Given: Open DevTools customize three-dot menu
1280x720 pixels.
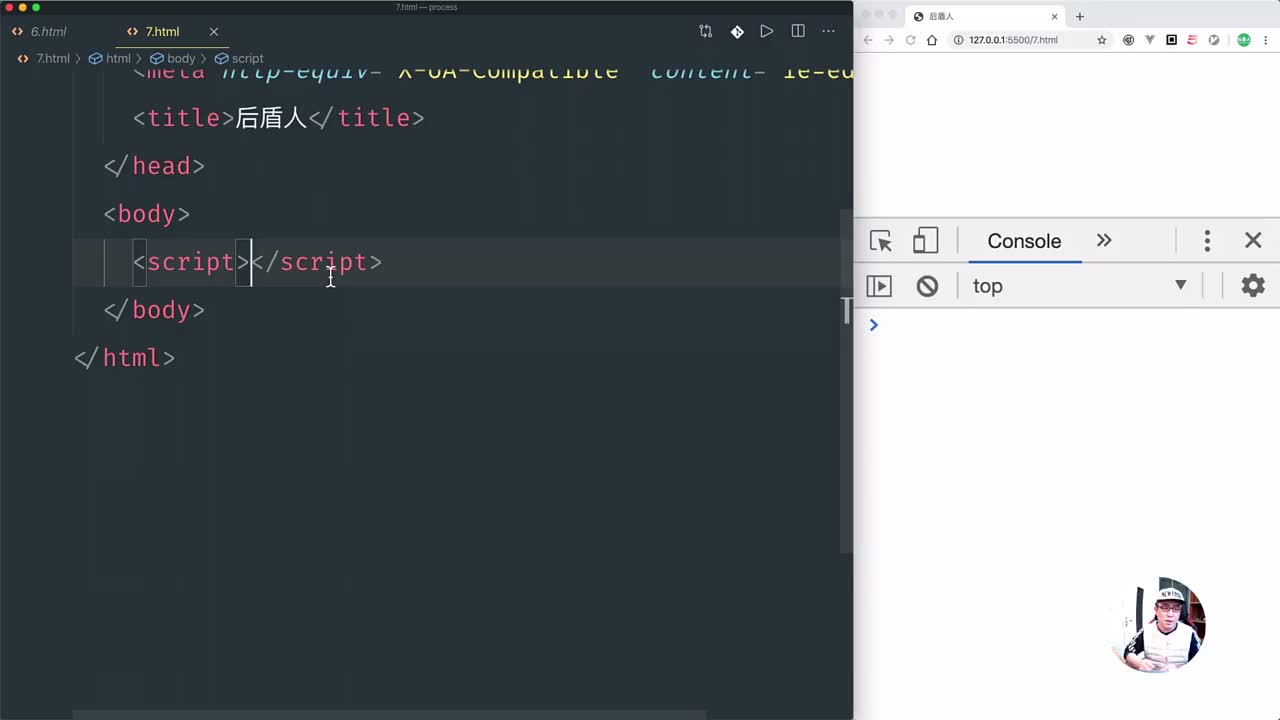Looking at the screenshot, I should [1207, 241].
